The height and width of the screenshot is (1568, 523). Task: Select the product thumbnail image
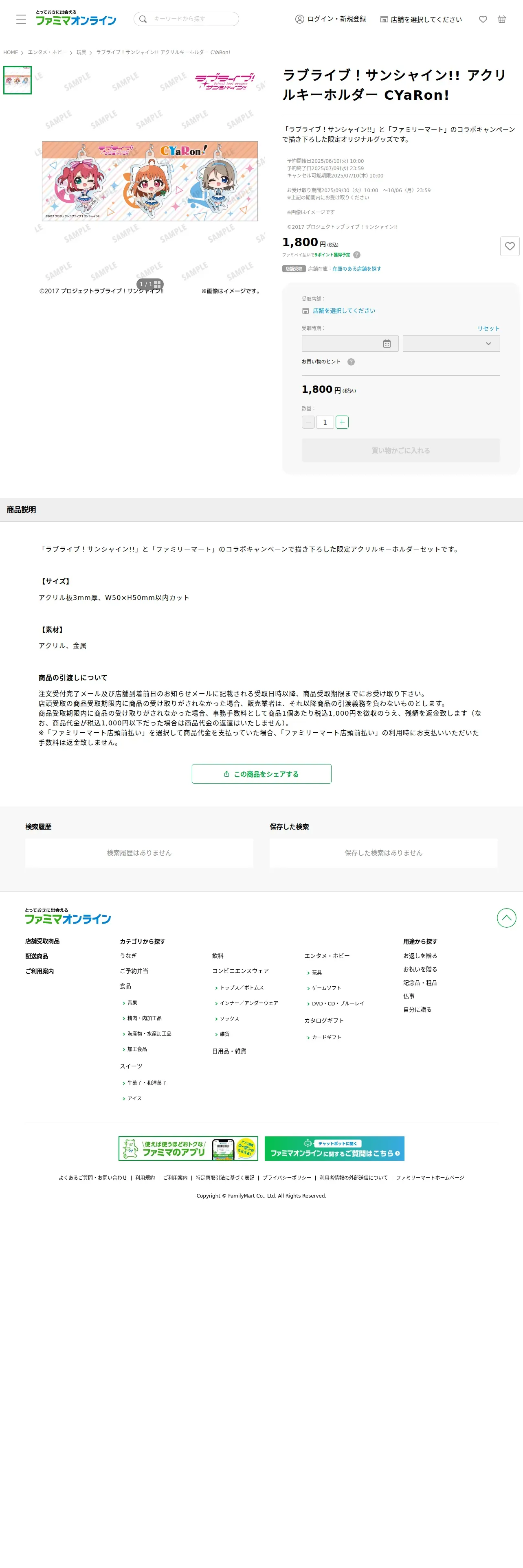(x=18, y=80)
